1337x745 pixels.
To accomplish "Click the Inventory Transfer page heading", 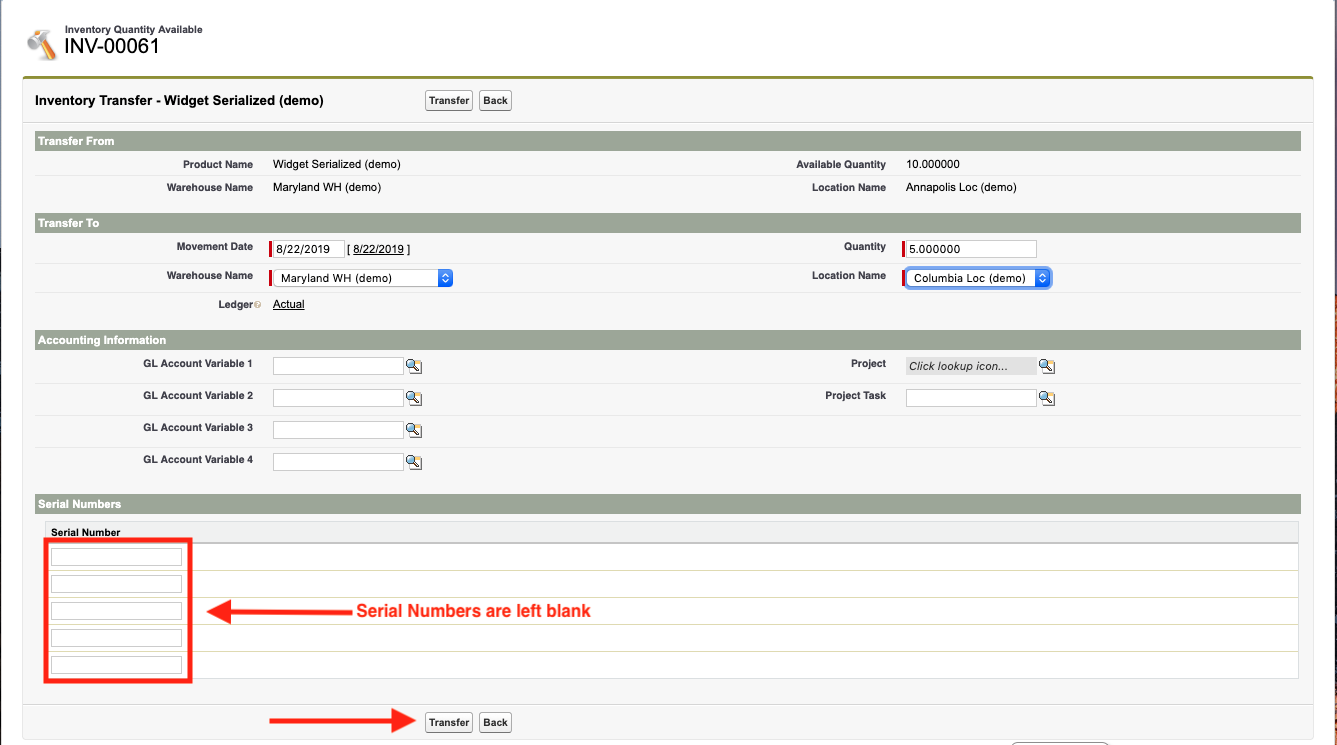I will tap(179, 100).
